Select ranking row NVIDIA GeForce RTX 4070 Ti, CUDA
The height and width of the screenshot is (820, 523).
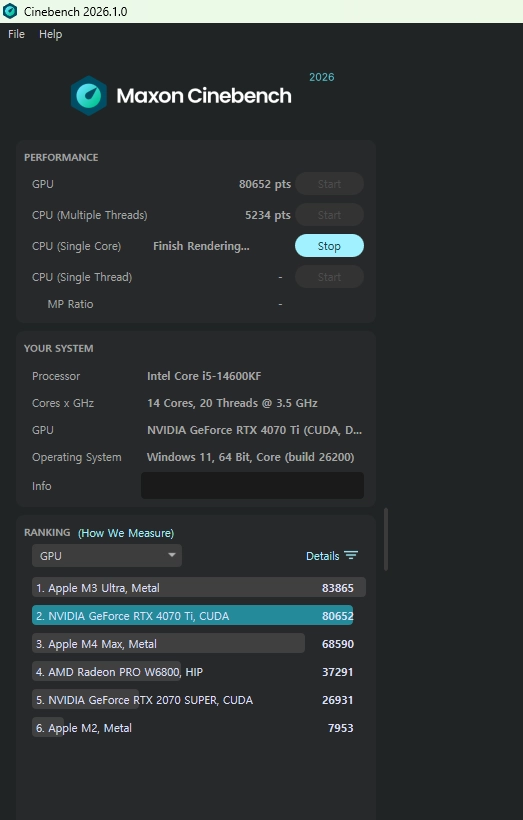(192, 616)
